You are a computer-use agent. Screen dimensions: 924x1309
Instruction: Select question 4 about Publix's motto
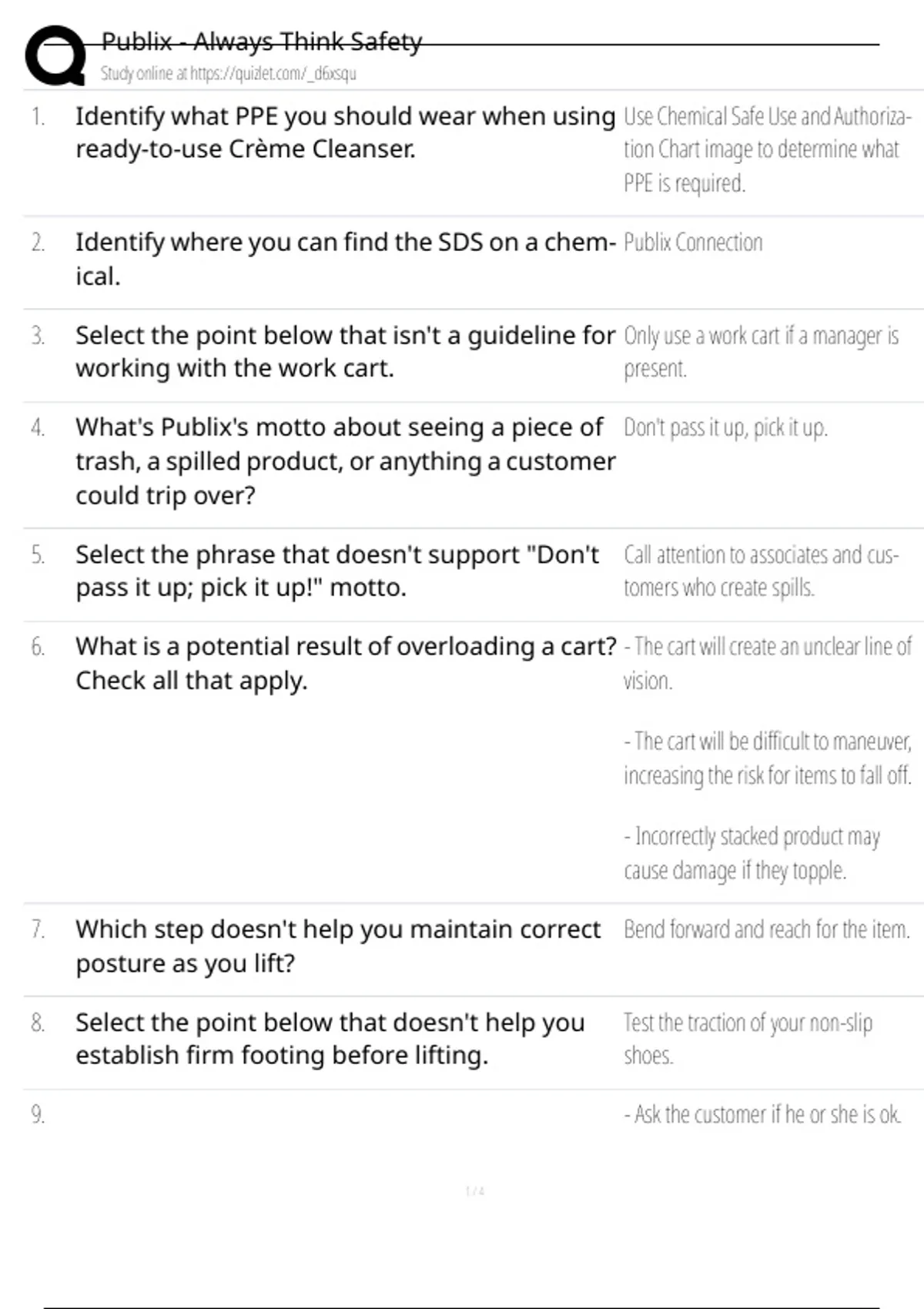[x=345, y=461]
